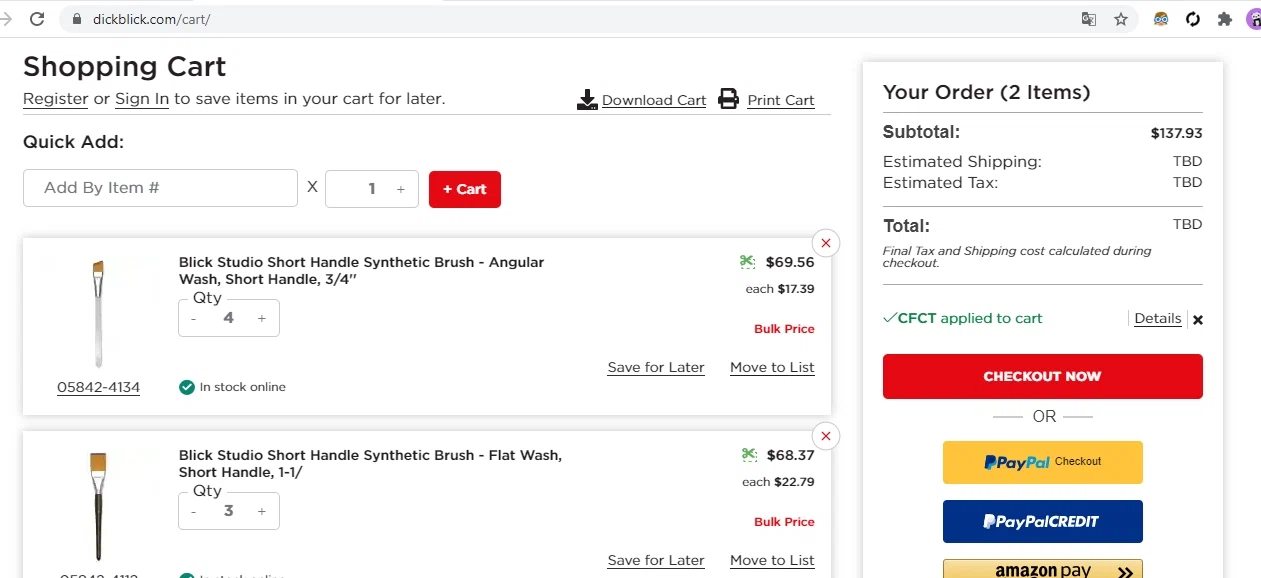This screenshot has height=578, width=1261.
Task: Click the Add By Item # field
Action: pos(160,188)
